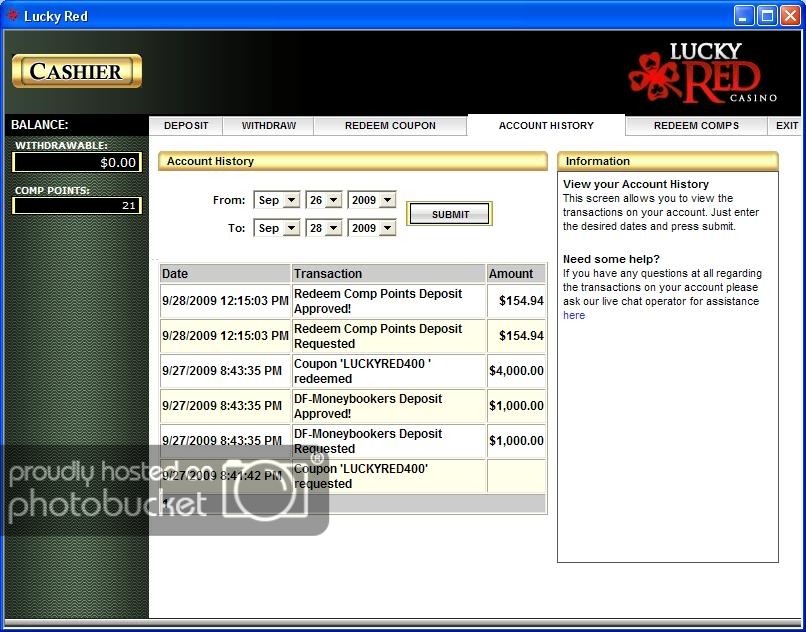Open the Redeem Coupon tab

click(390, 125)
